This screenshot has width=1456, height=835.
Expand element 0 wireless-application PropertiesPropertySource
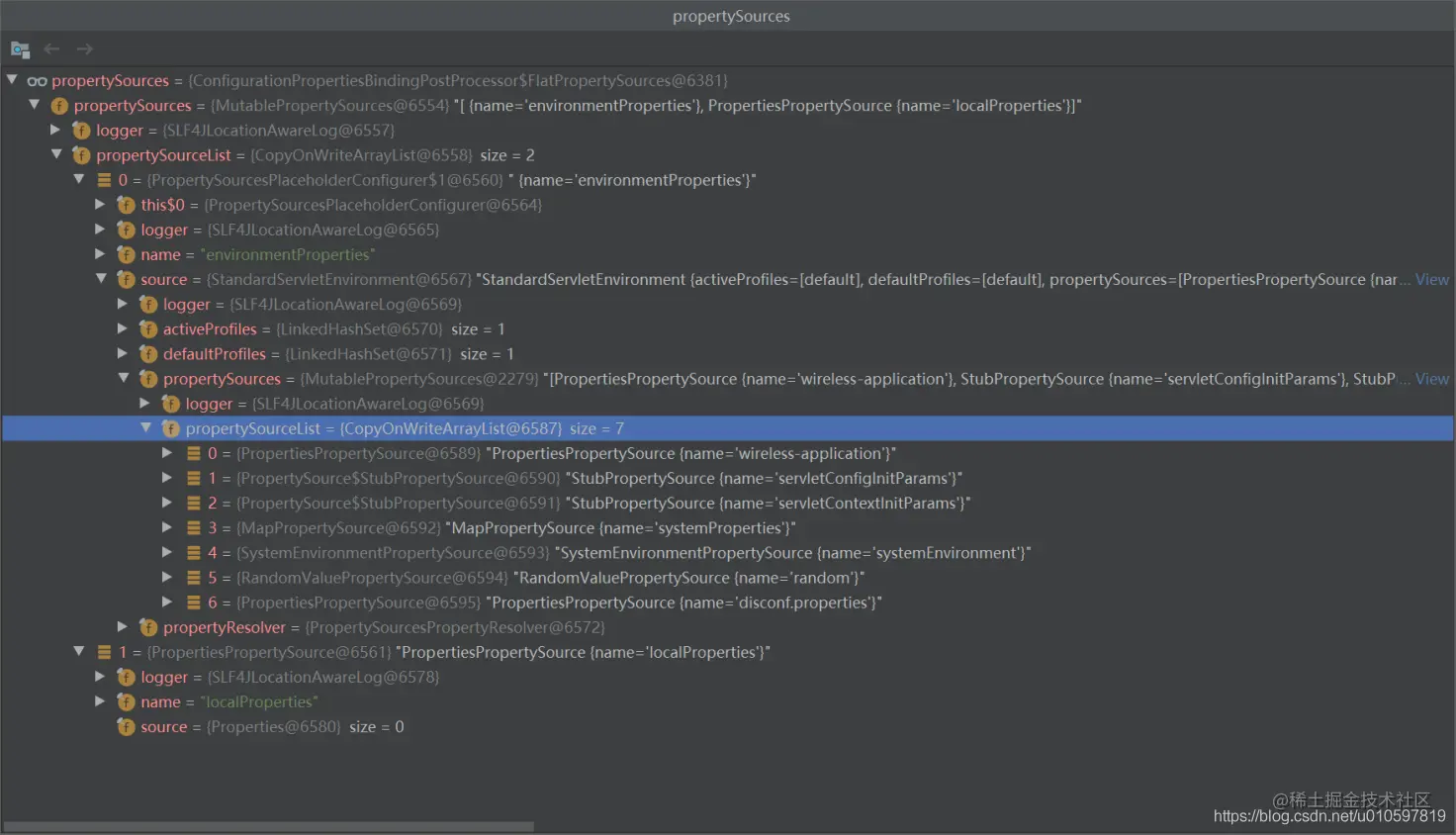167,452
